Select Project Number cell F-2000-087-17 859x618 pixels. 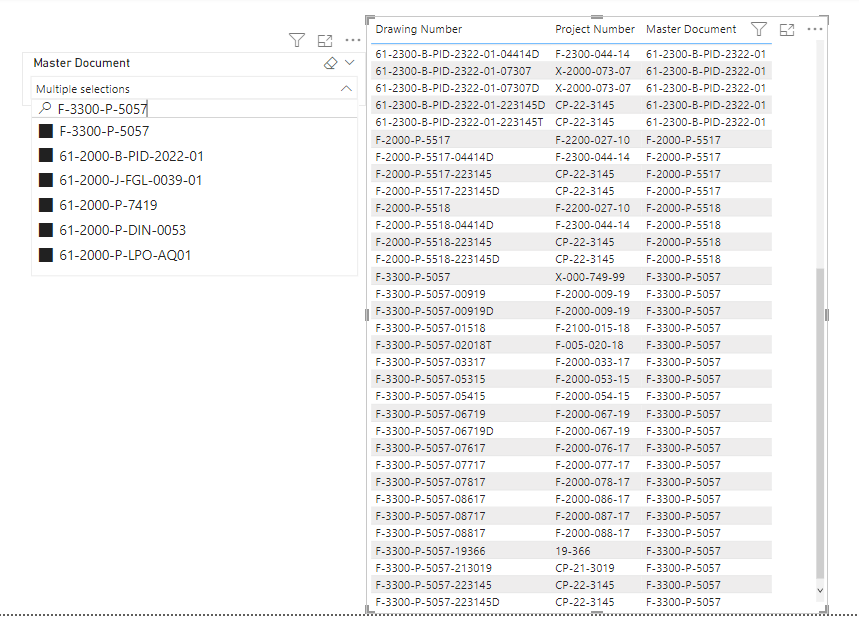point(592,516)
